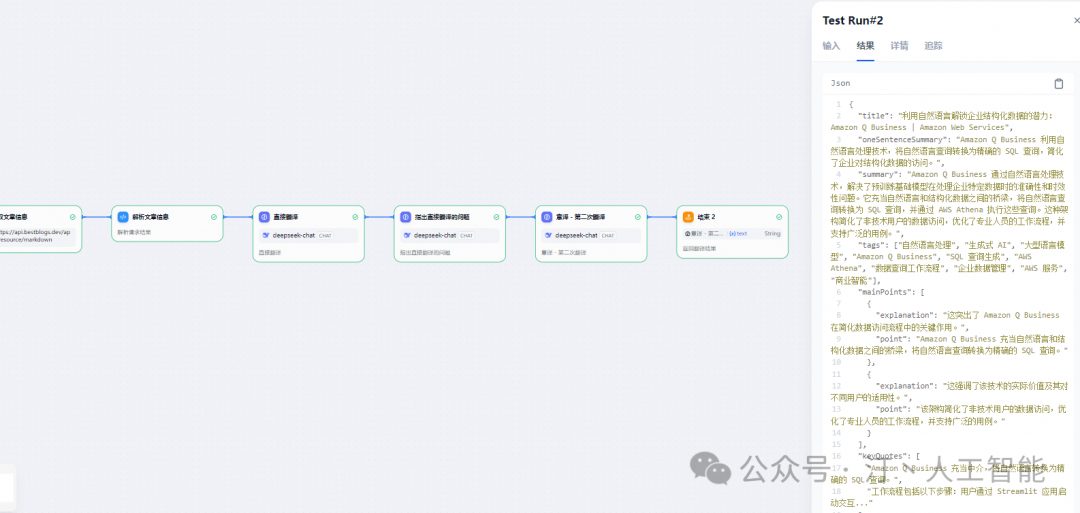1080x513 pixels.
Task: Click success status check on 结束 2 node
Action: [x=779, y=216]
